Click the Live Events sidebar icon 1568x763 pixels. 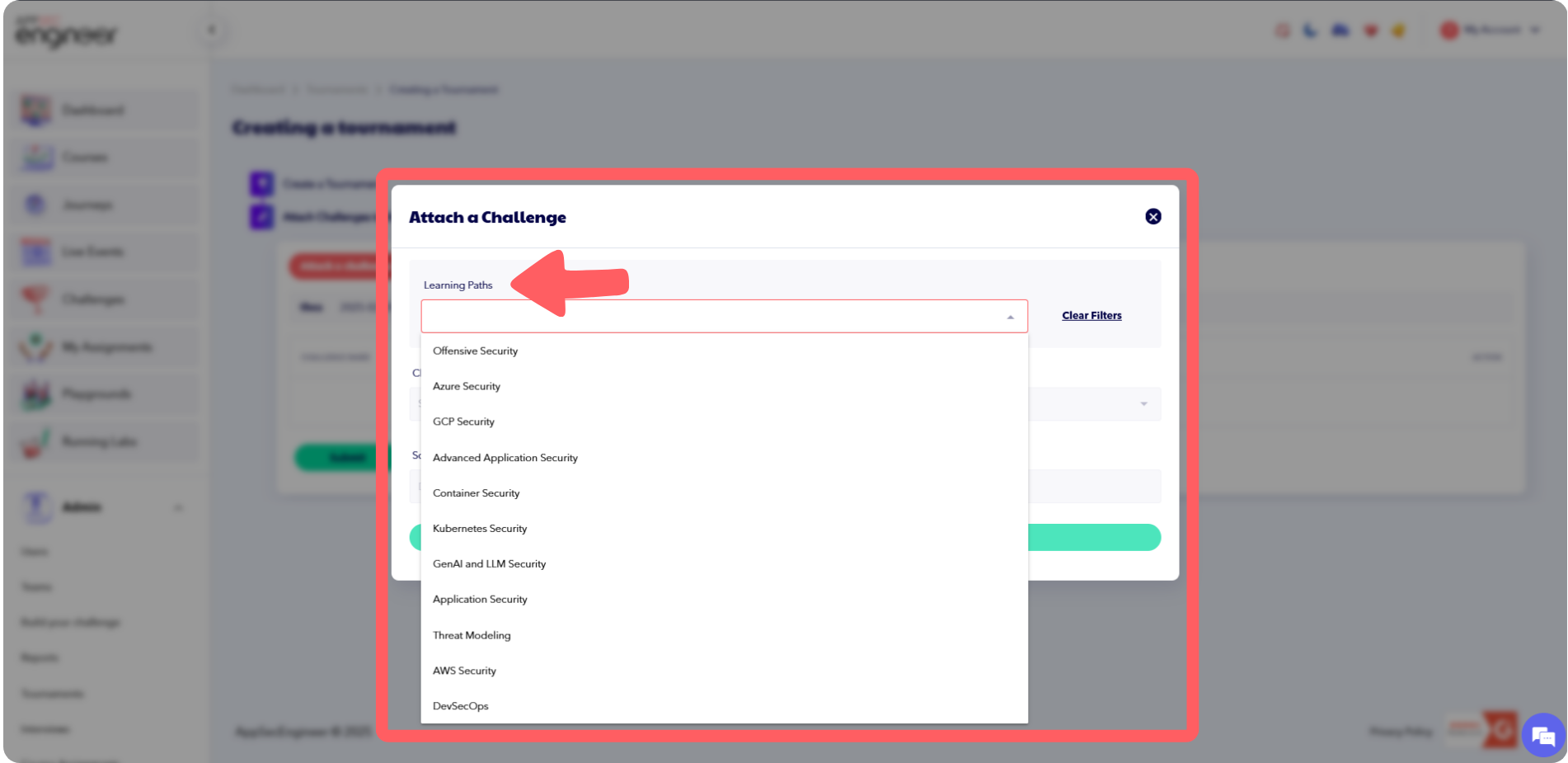point(35,252)
